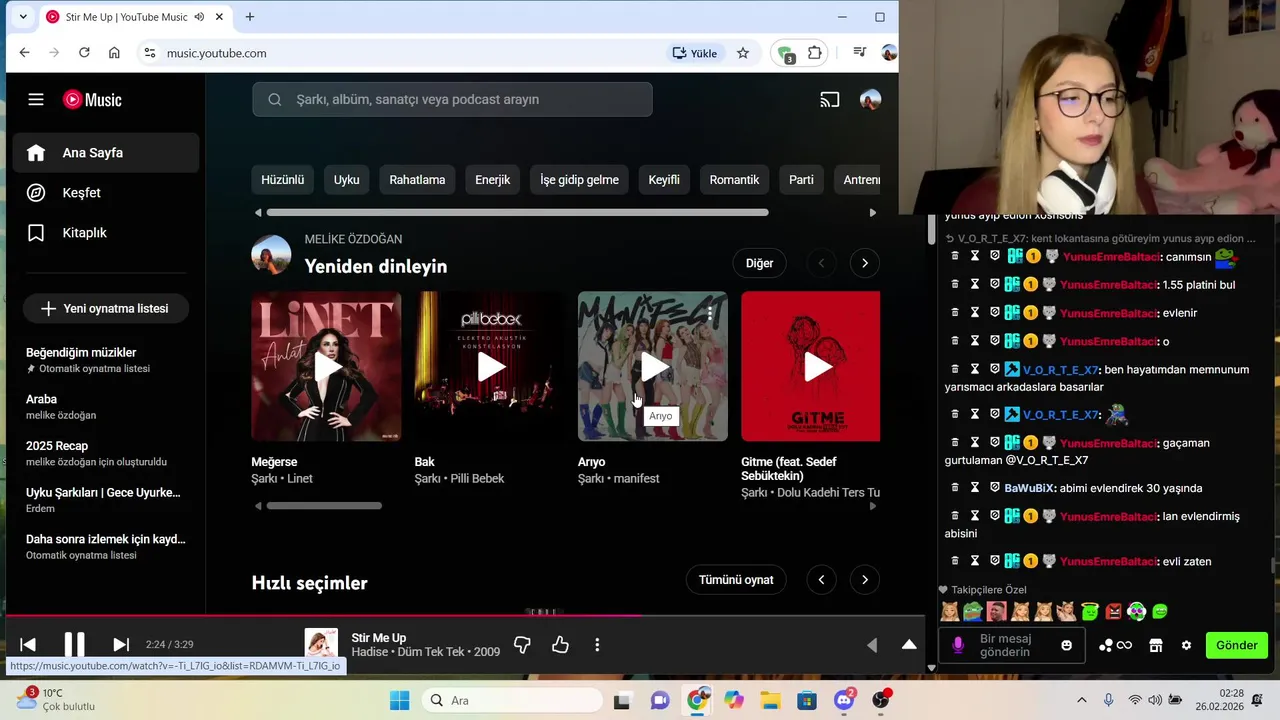The height and width of the screenshot is (720, 1280).
Task: Open the Cast to device icon
Action: (x=830, y=99)
